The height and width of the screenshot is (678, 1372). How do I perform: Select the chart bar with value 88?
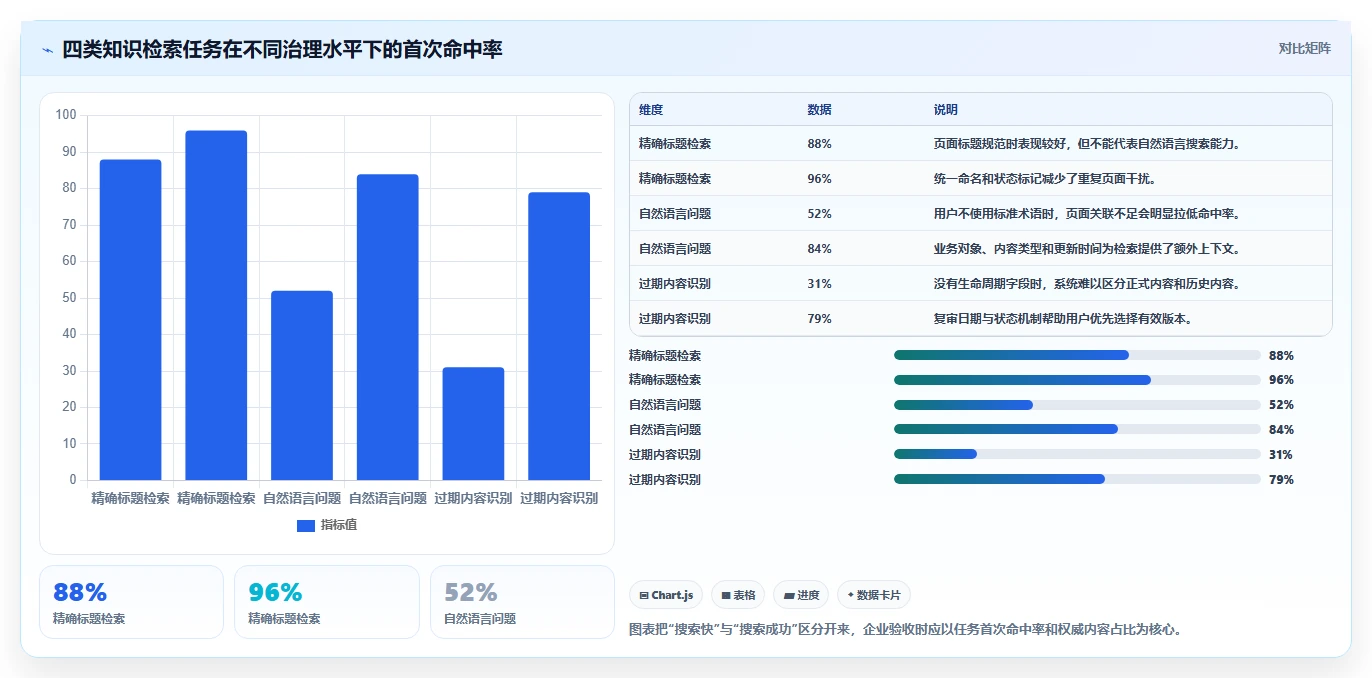pos(130,320)
